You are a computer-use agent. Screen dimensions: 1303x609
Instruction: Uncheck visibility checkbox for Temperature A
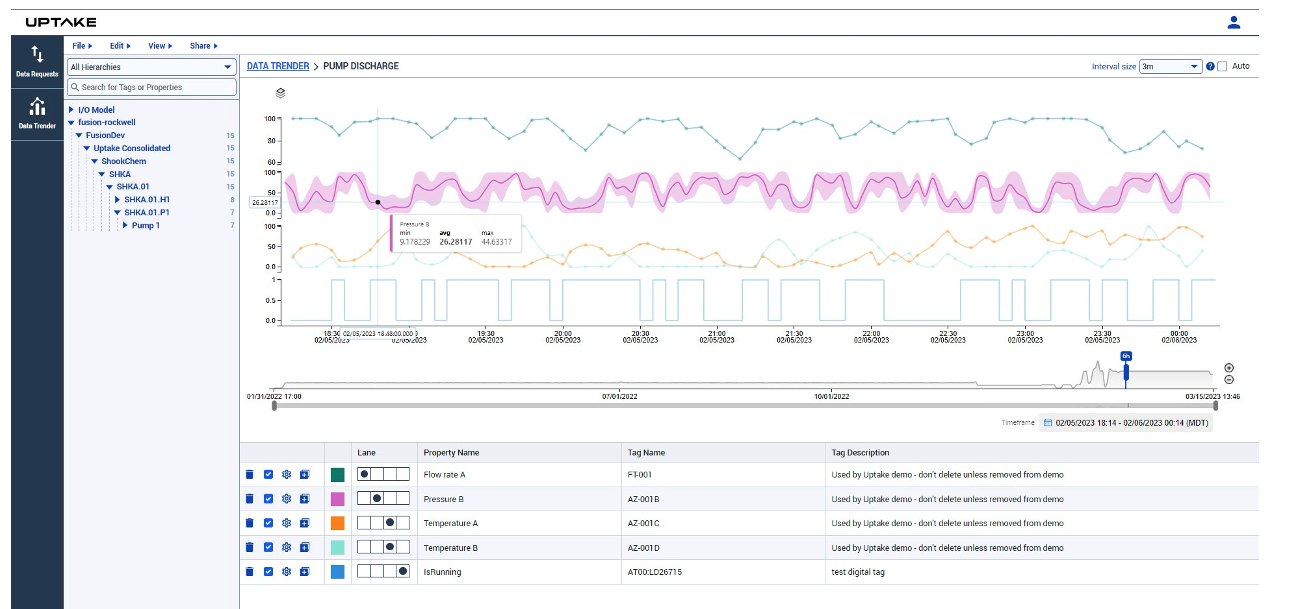click(268, 523)
